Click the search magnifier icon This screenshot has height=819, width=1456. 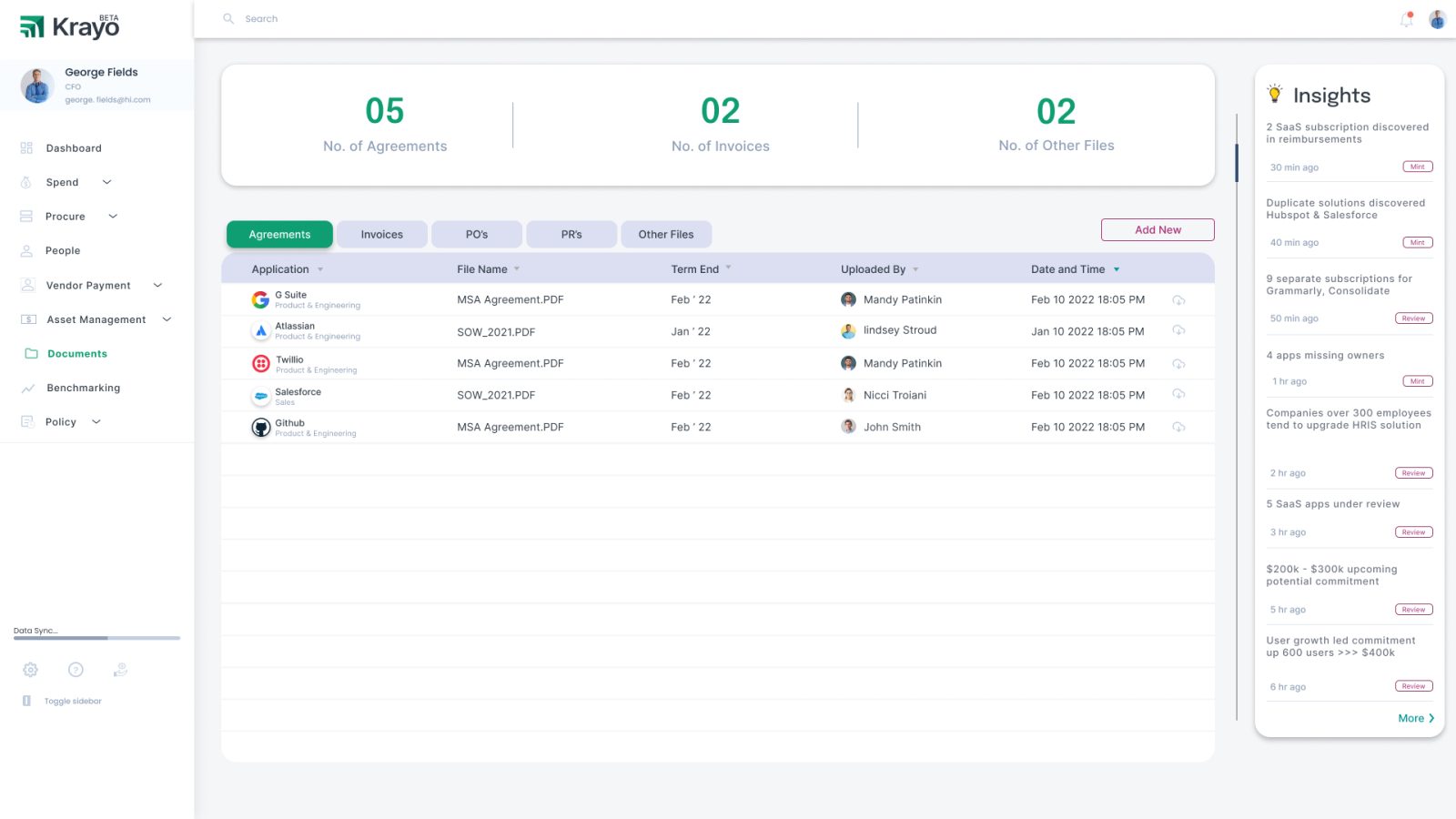click(x=228, y=18)
